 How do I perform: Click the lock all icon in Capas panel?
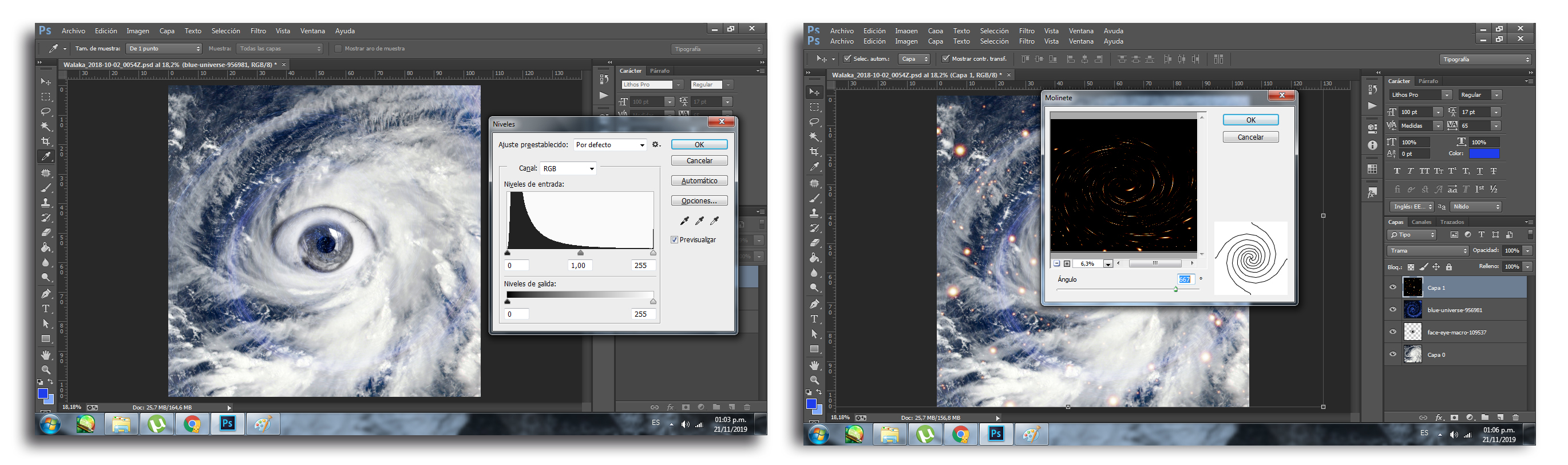point(1449,267)
